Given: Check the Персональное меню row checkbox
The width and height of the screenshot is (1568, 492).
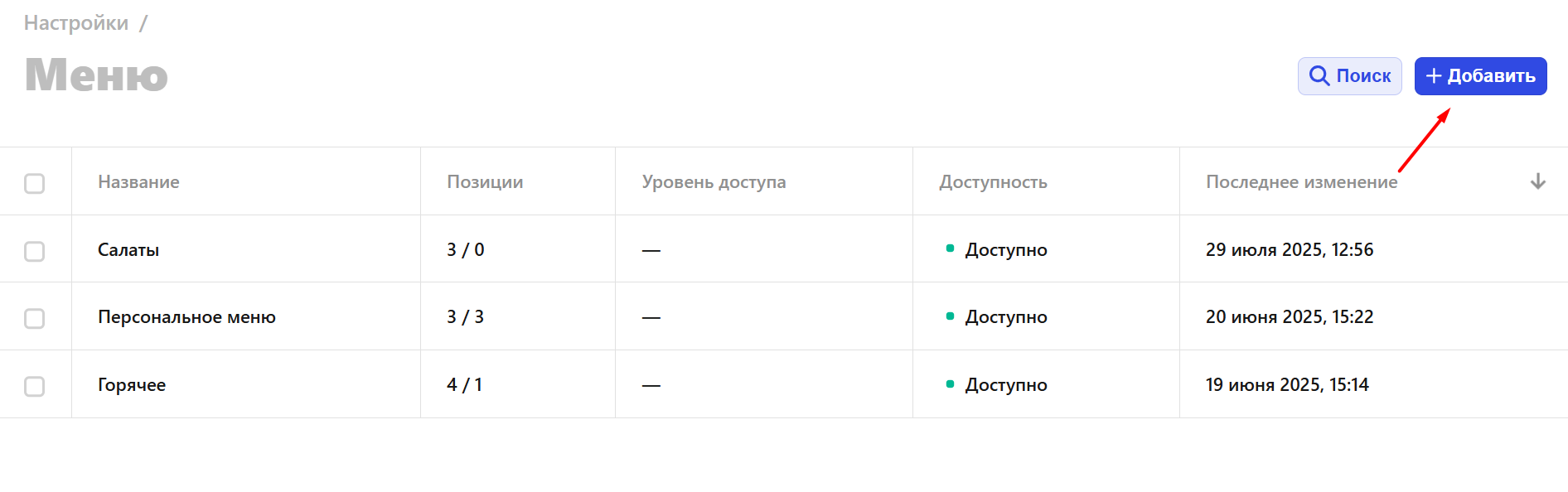Looking at the screenshot, I should tap(34, 318).
